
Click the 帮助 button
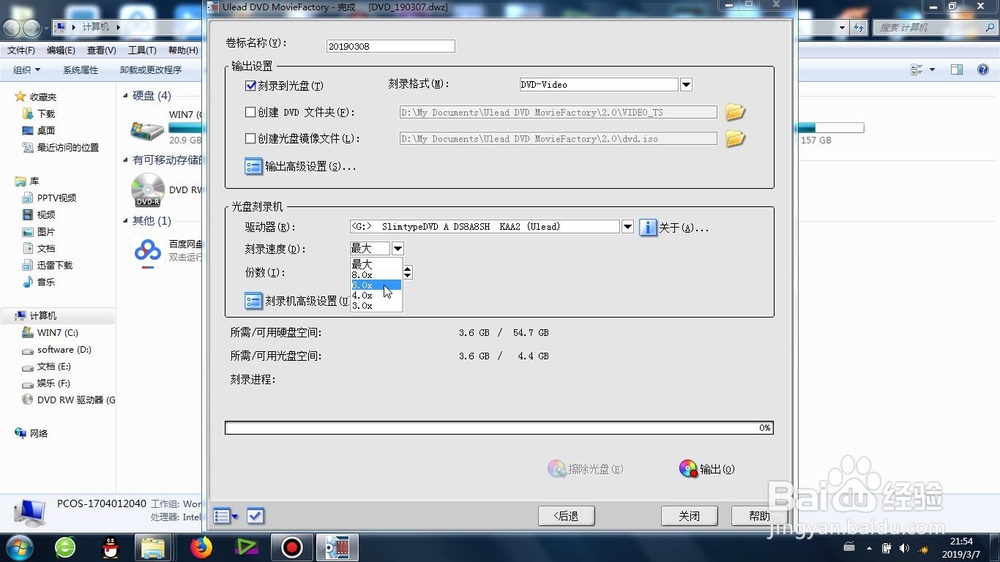(759, 516)
